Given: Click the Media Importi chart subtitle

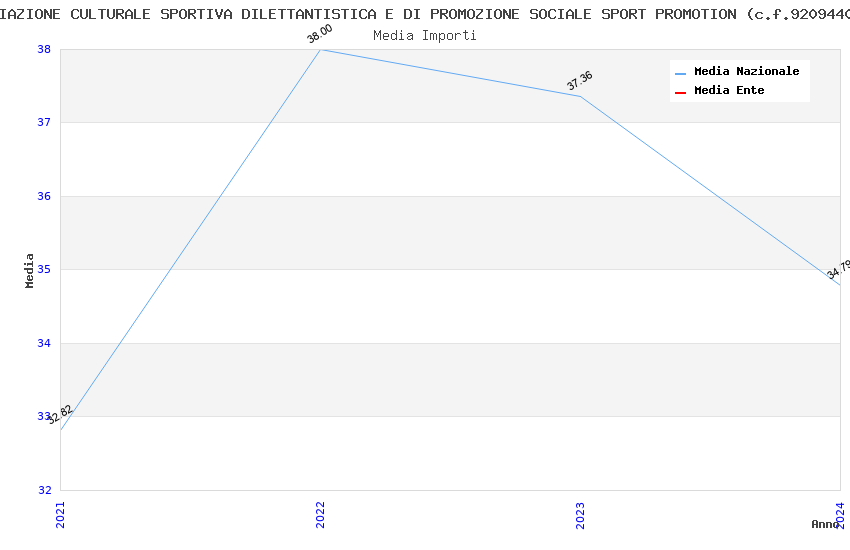Looking at the screenshot, I should pos(425,35).
